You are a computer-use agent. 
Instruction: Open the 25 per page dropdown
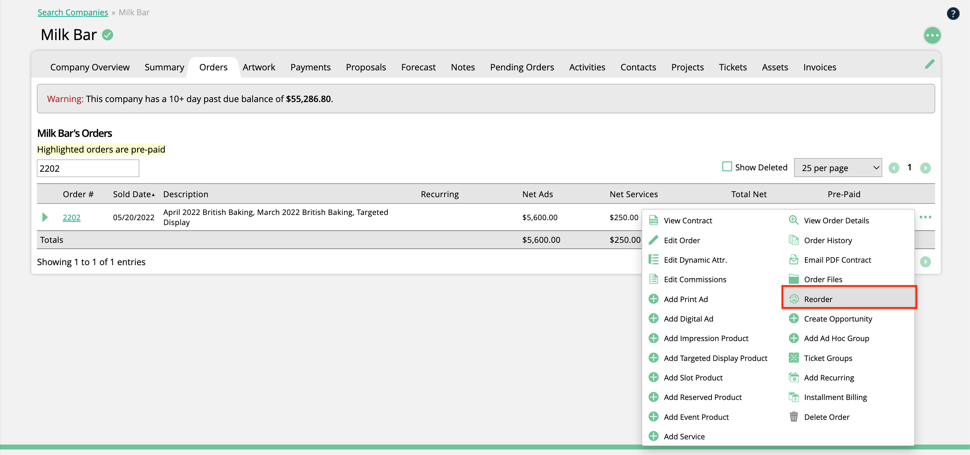coord(838,168)
